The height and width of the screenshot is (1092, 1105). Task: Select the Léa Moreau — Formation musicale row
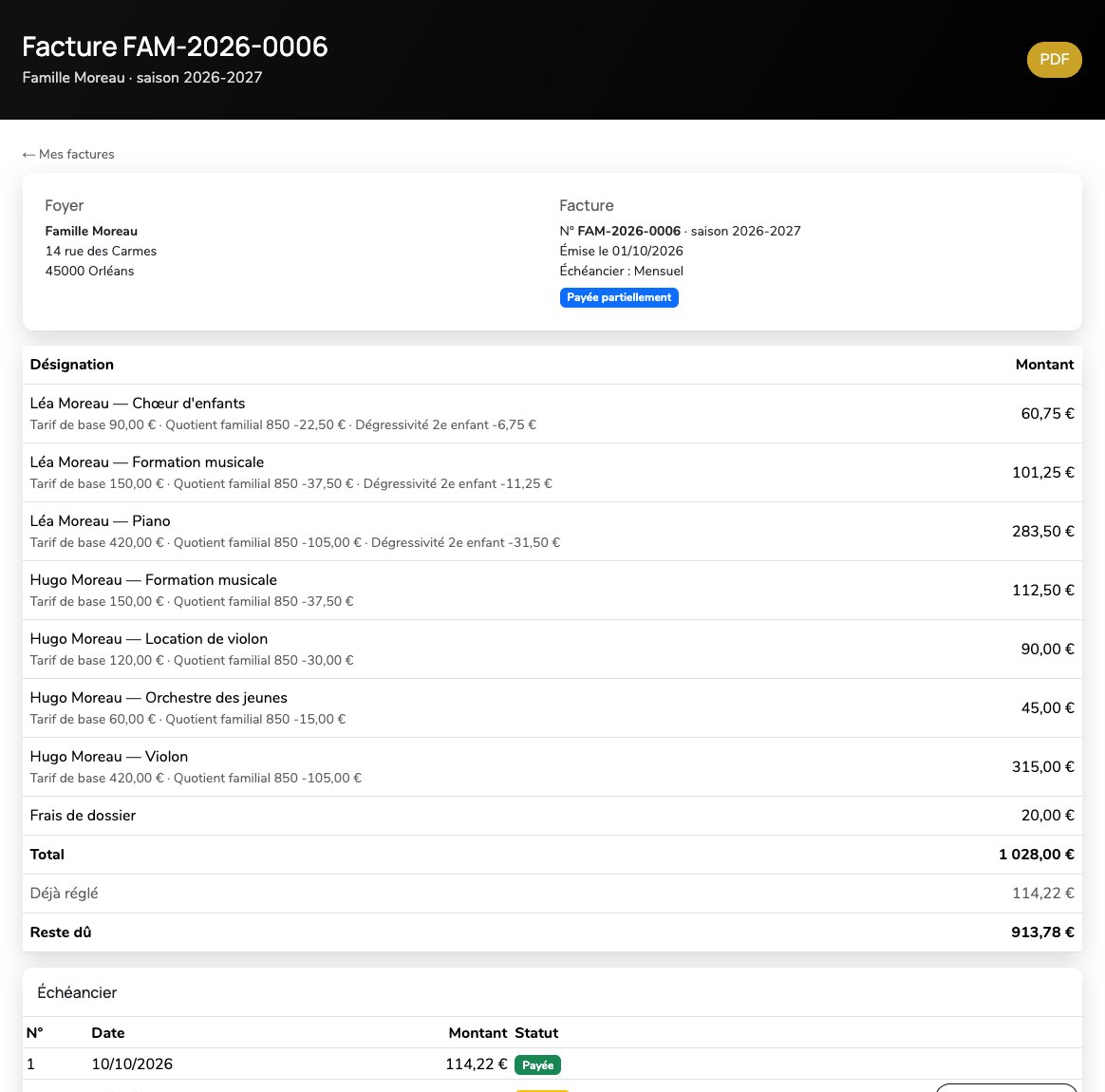click(552, 473)
